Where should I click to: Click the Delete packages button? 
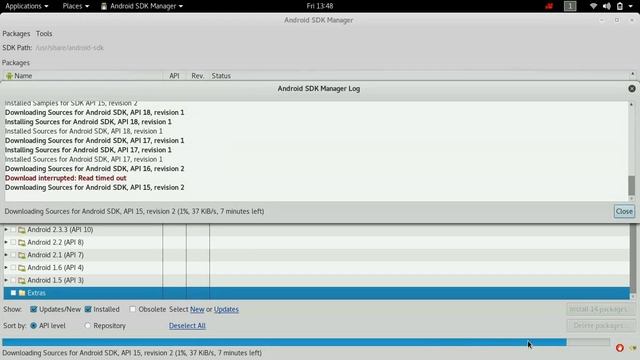coord(600,325)
